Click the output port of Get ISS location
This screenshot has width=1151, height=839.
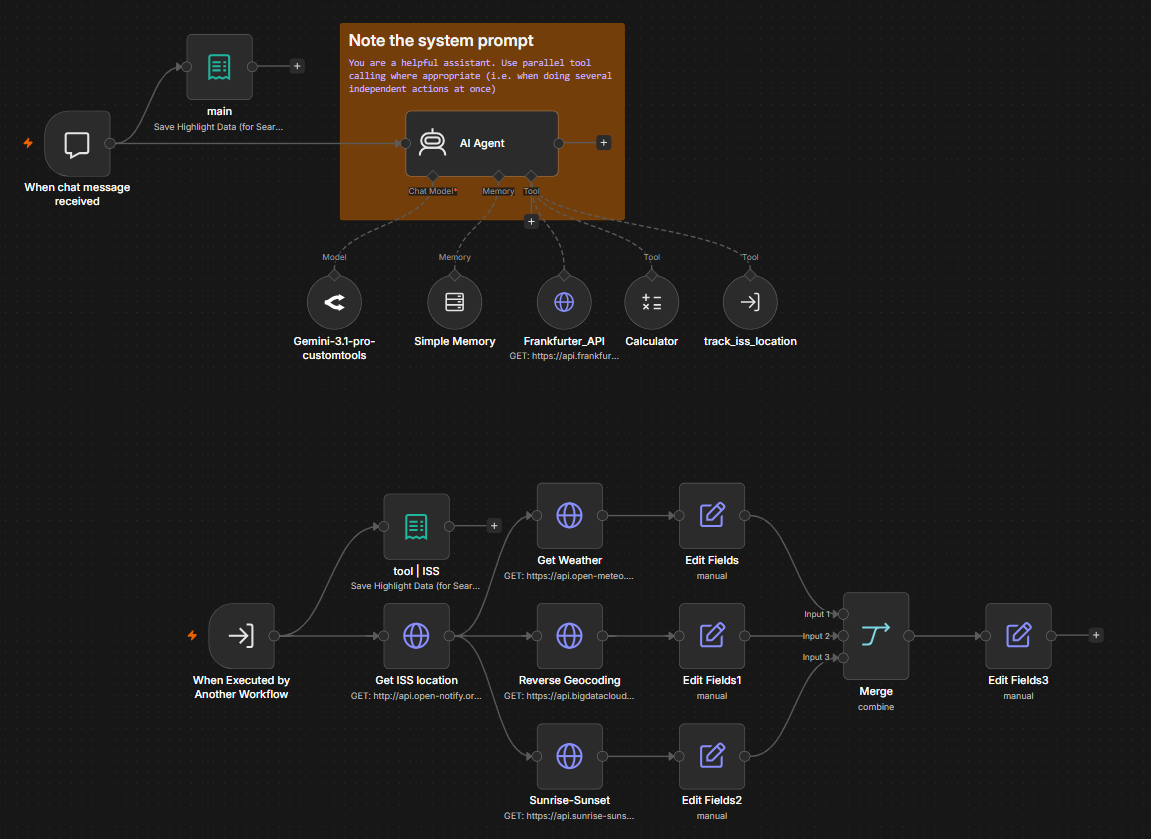pyautogui.click(x=449, y=636)
